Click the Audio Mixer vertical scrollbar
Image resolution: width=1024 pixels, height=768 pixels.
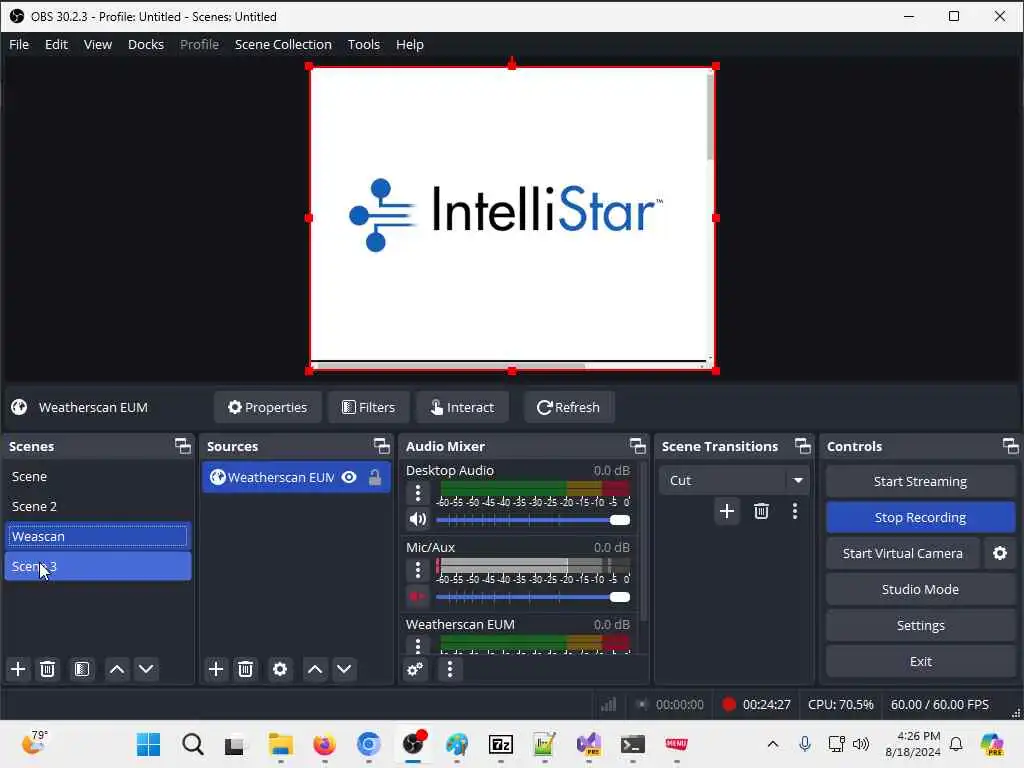644,542
